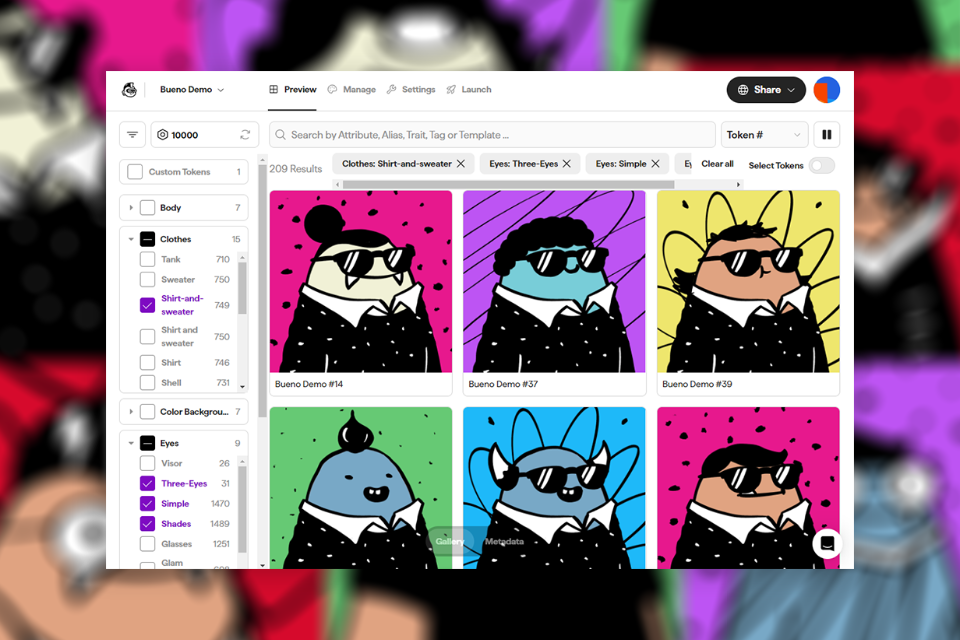Expand the Color Background group
Image resolution: width=960 pixels, height=640 pixels.
(131, 412)
